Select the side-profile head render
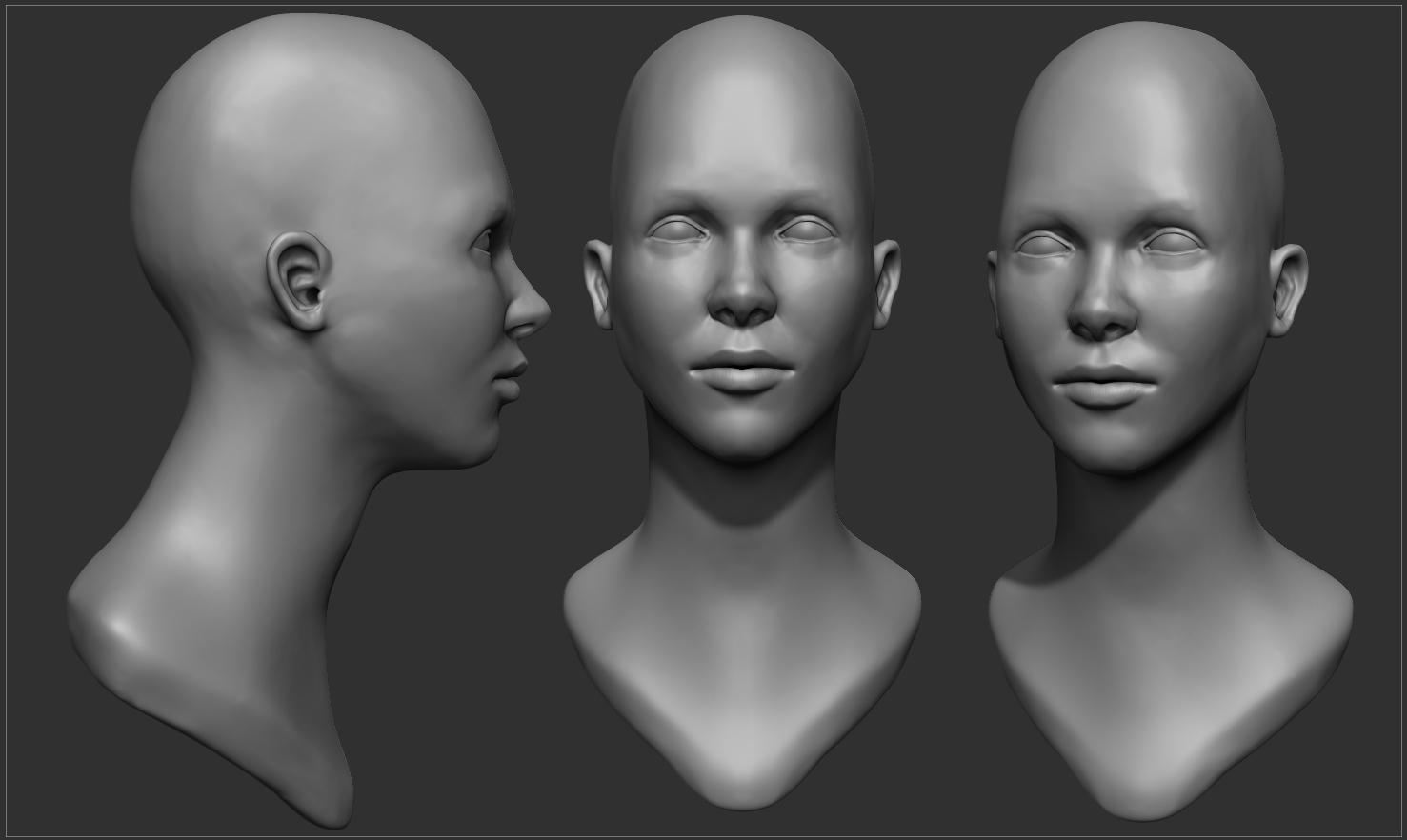The image size is (1407, 840). [x=309, y=419]
